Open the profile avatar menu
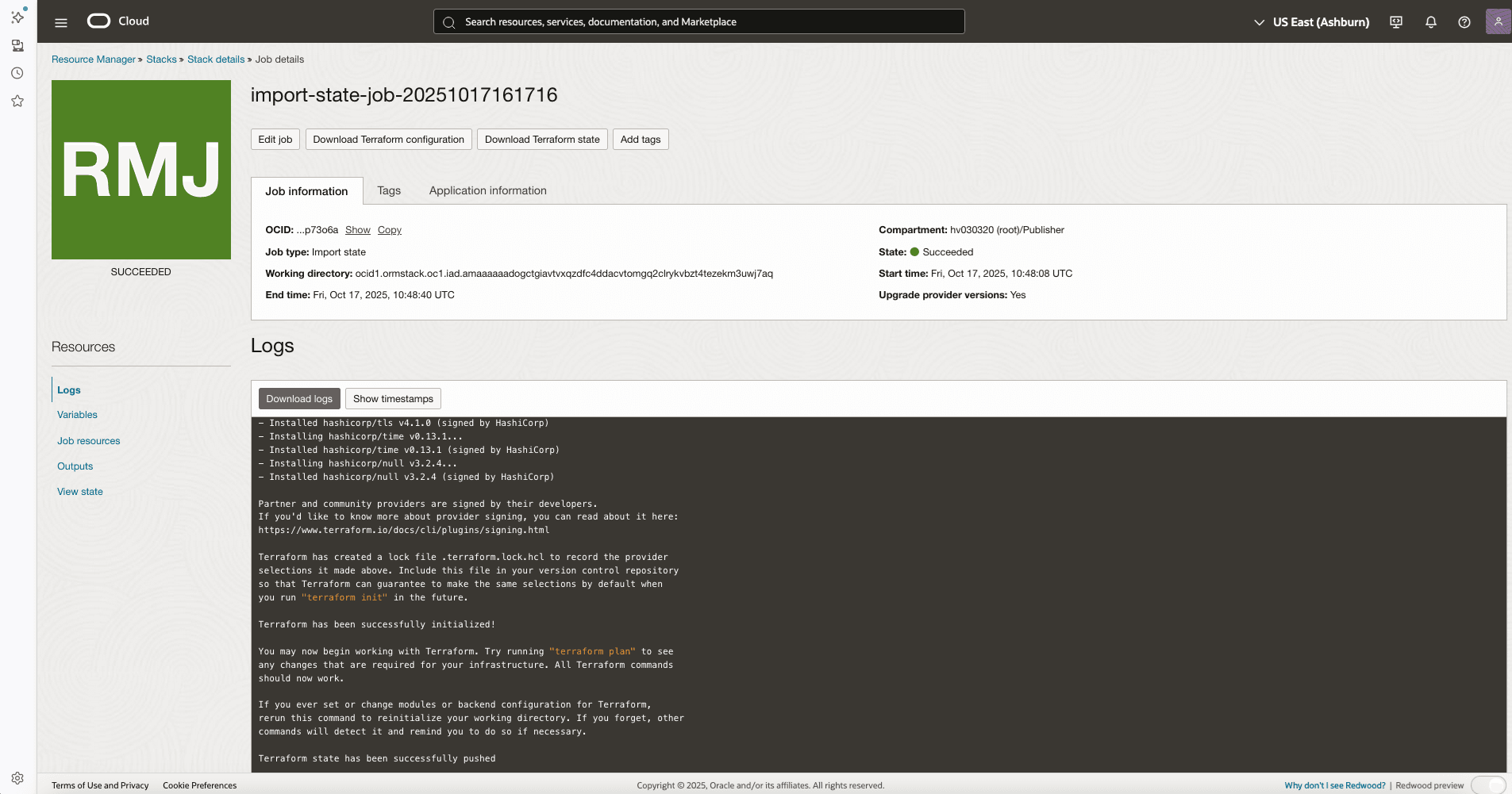This screenshot has width=1512, height=794. 1498,21
